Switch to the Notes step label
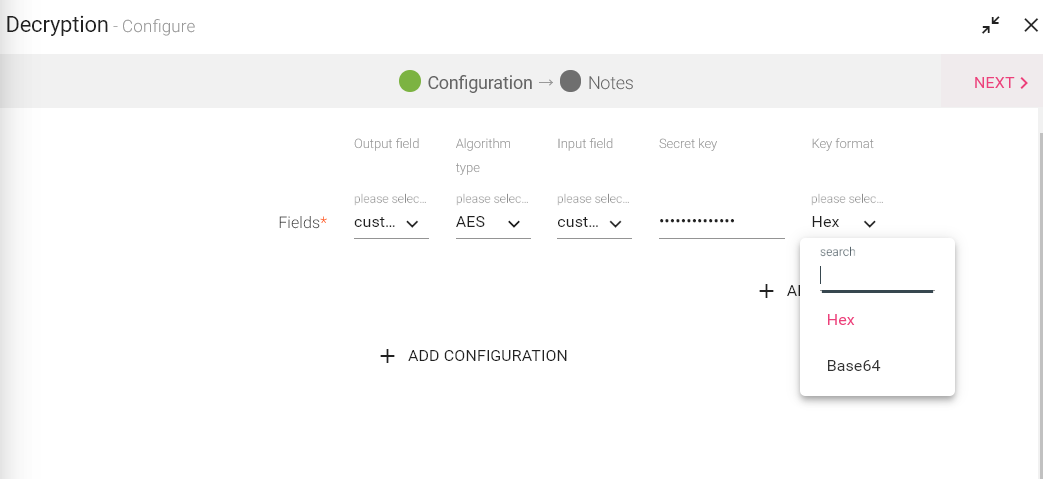 tap(610, 83)
